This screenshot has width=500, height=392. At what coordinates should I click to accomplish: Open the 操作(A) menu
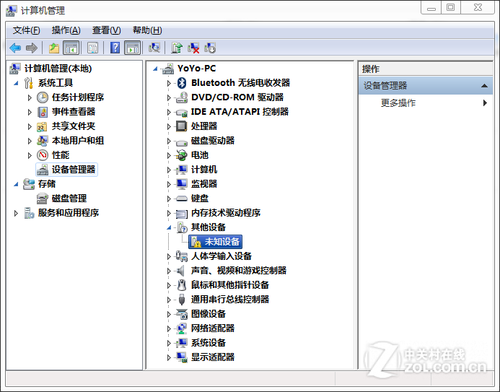pyautogui.click(x=66, y=30)
